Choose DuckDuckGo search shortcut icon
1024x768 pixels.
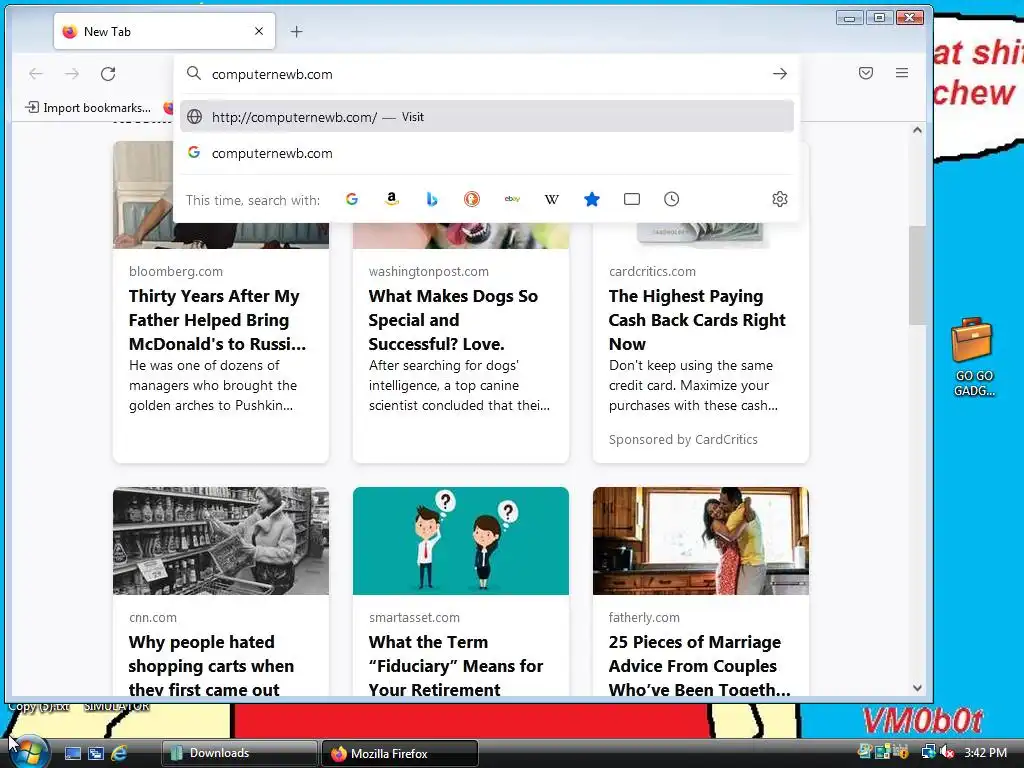click(x=472, y=199)
